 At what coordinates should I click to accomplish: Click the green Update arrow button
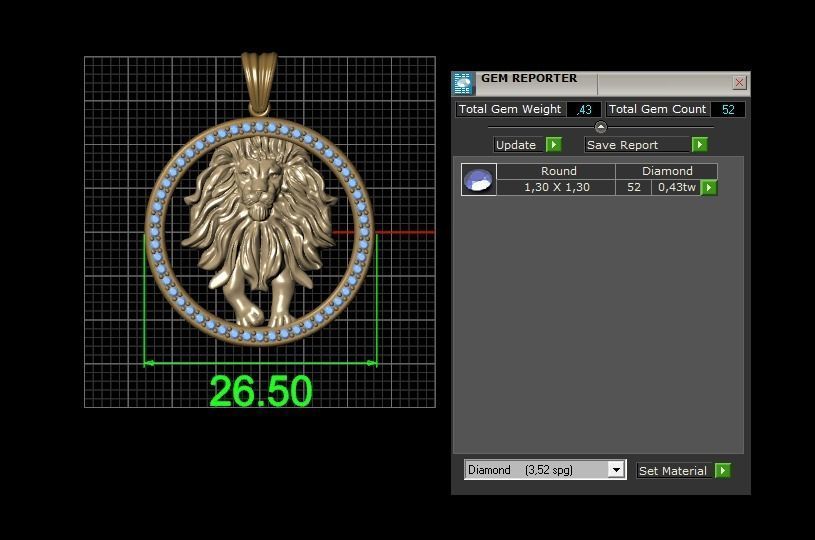pyautogui.click(x=554, y=144)
